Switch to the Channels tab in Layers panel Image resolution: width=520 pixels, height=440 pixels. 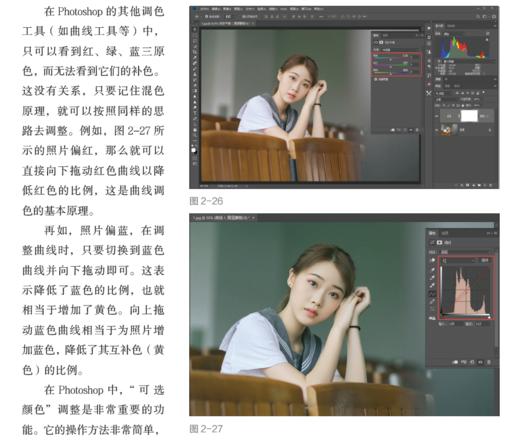click(447, 86)
